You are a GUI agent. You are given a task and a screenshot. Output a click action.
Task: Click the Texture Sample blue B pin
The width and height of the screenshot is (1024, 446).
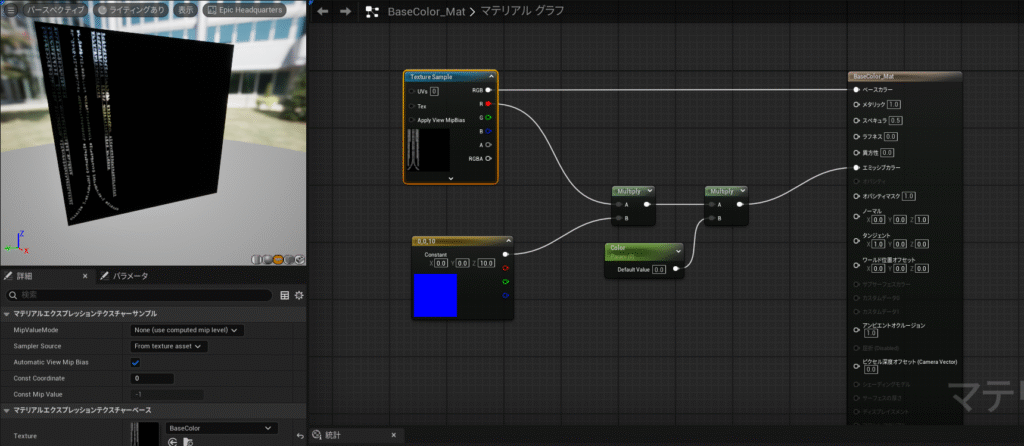[488, 131]
